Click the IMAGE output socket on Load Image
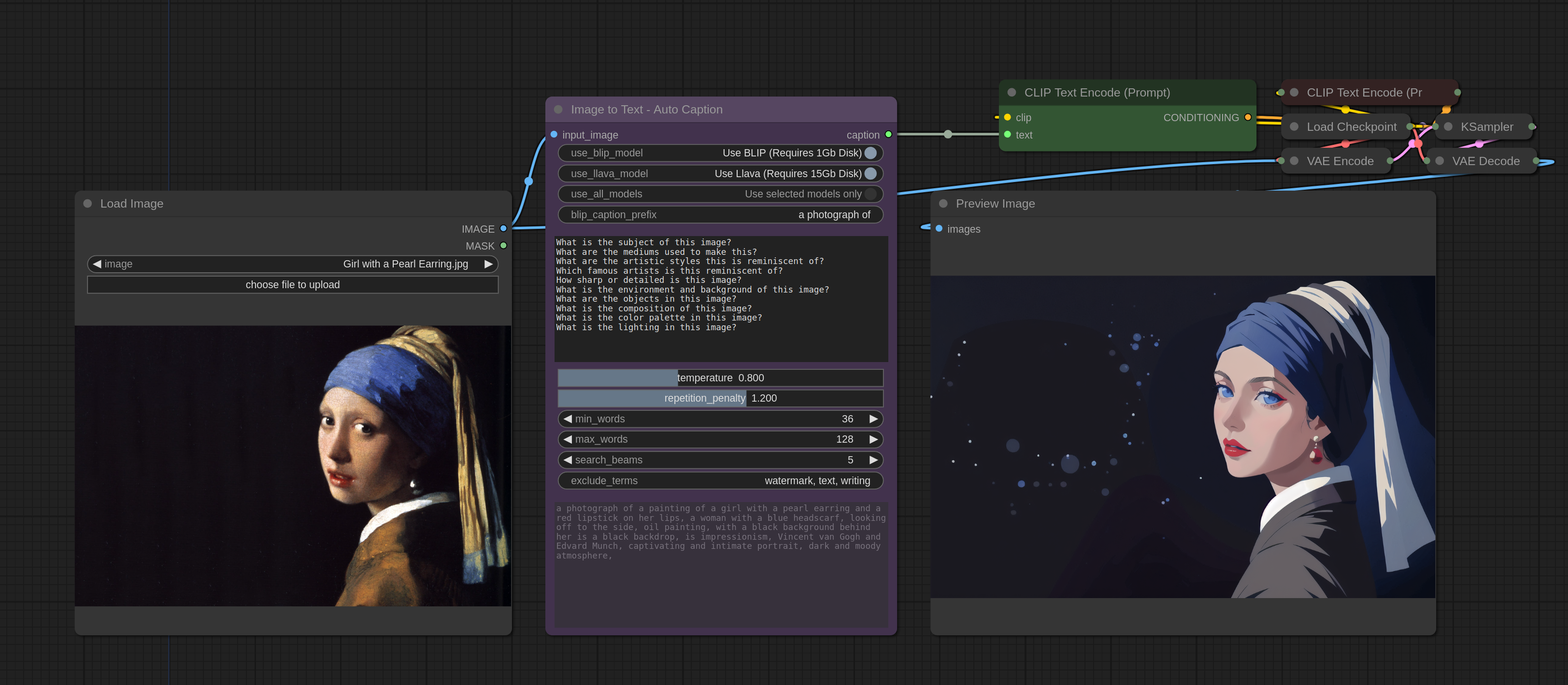 click(503, 229)
